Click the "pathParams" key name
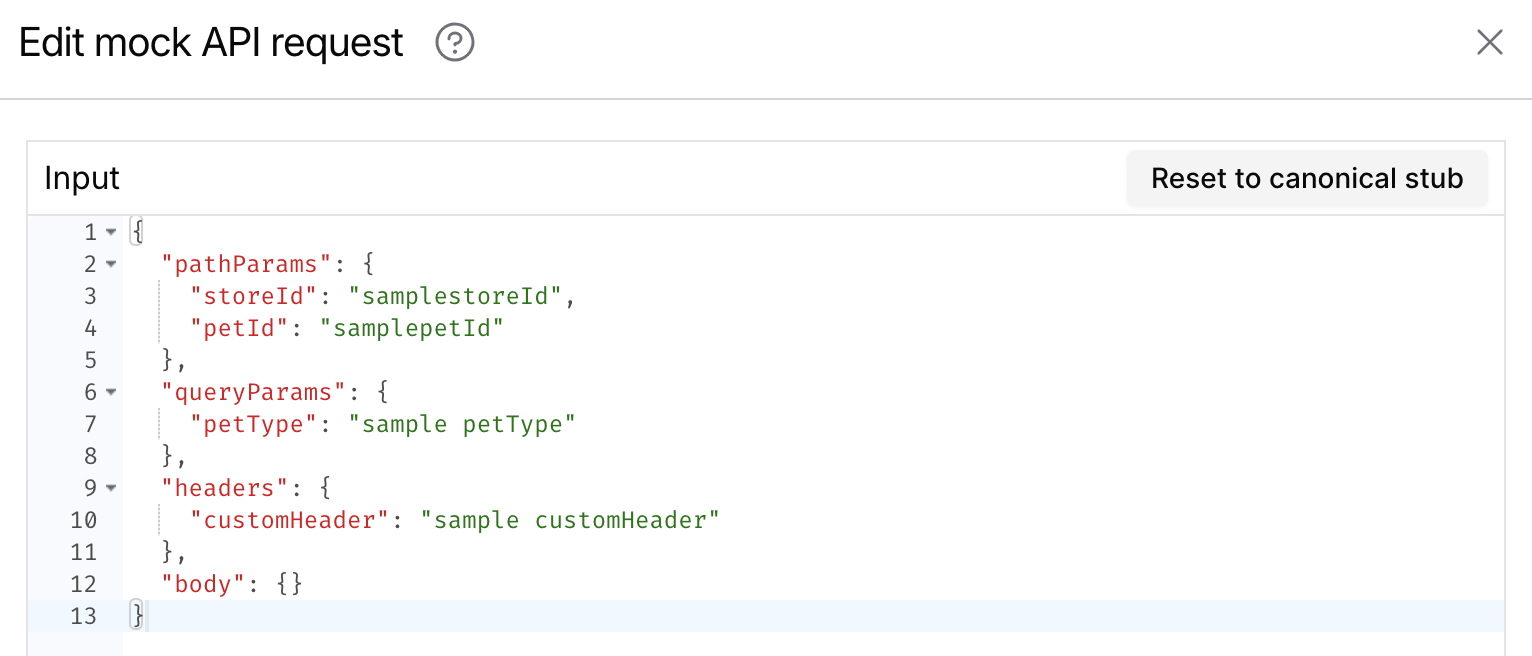 click(x=246, y=264)
